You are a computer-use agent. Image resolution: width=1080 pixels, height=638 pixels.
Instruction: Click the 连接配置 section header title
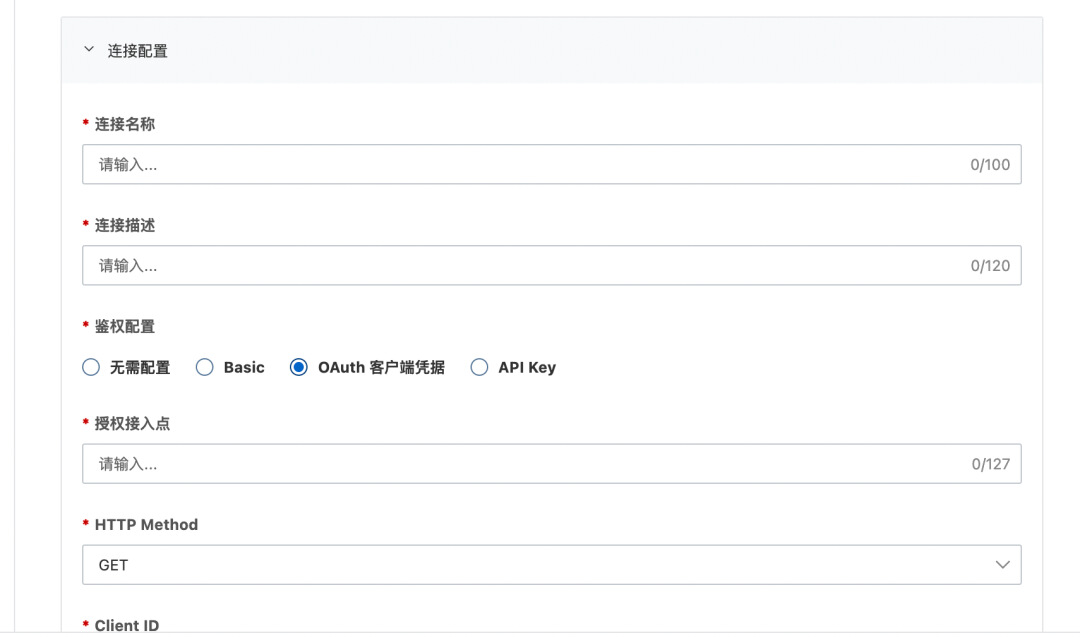(x=138, y=51)
